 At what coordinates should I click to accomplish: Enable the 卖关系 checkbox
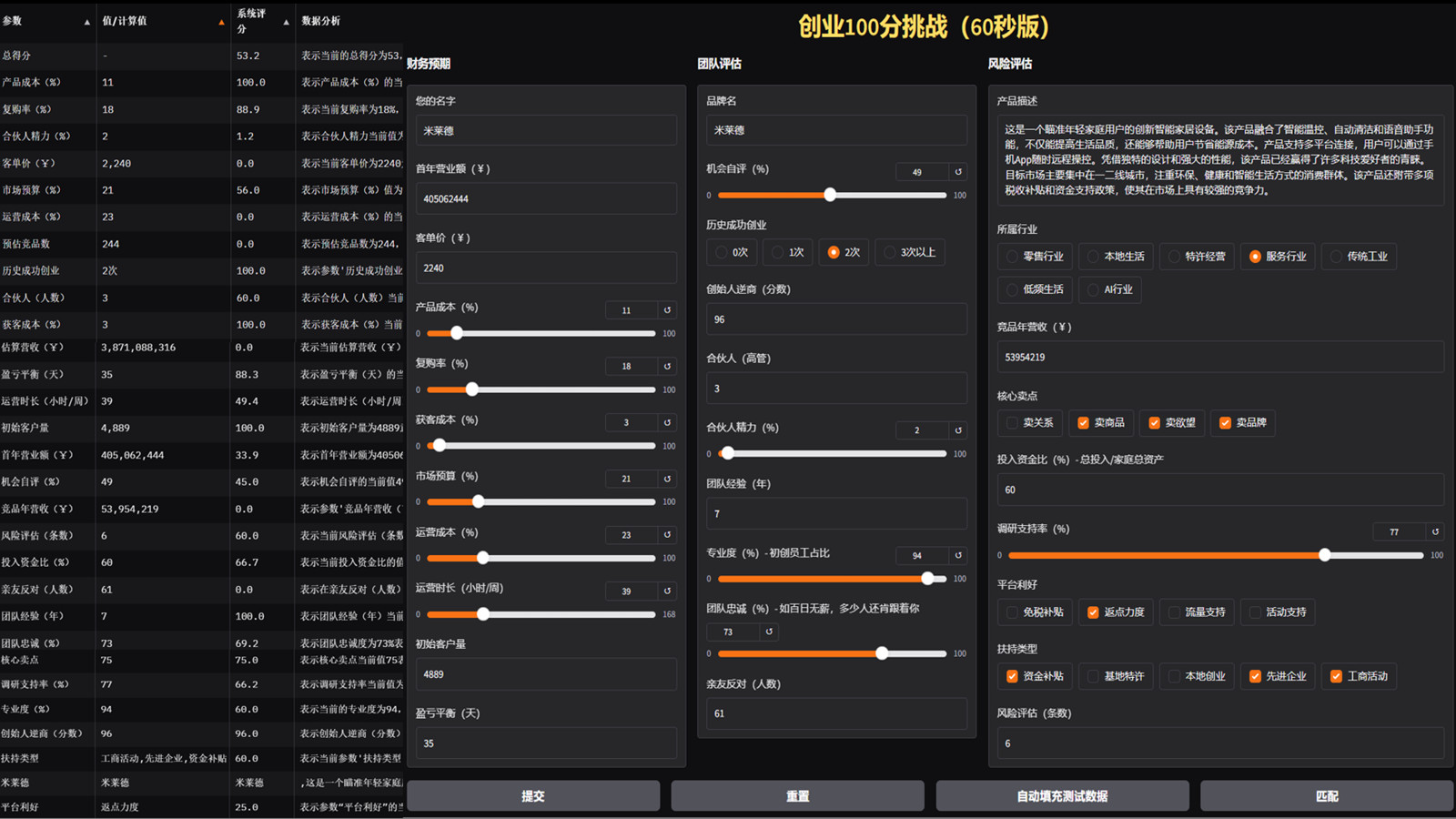[x=1012, y=423]
